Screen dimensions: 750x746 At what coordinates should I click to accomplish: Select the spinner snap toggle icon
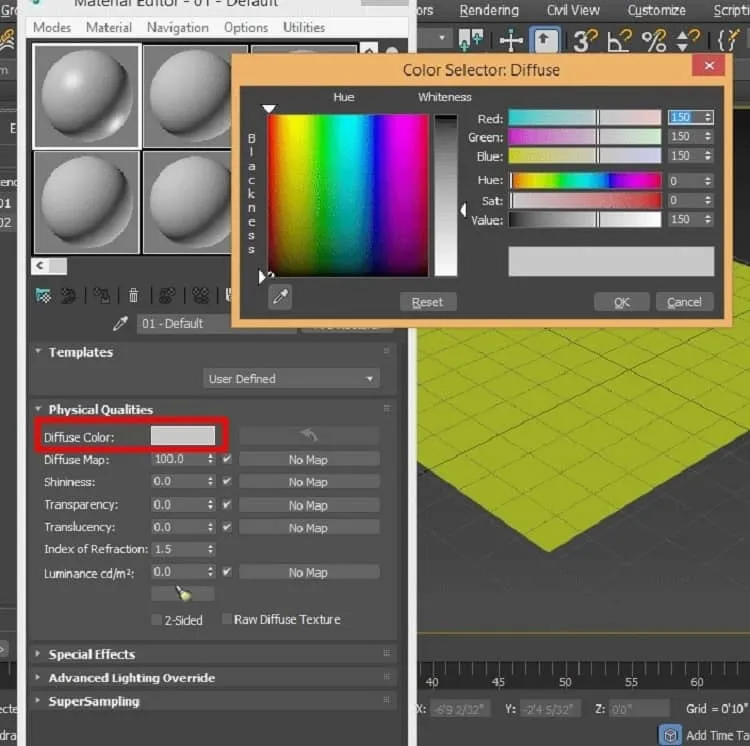[688, 41]
